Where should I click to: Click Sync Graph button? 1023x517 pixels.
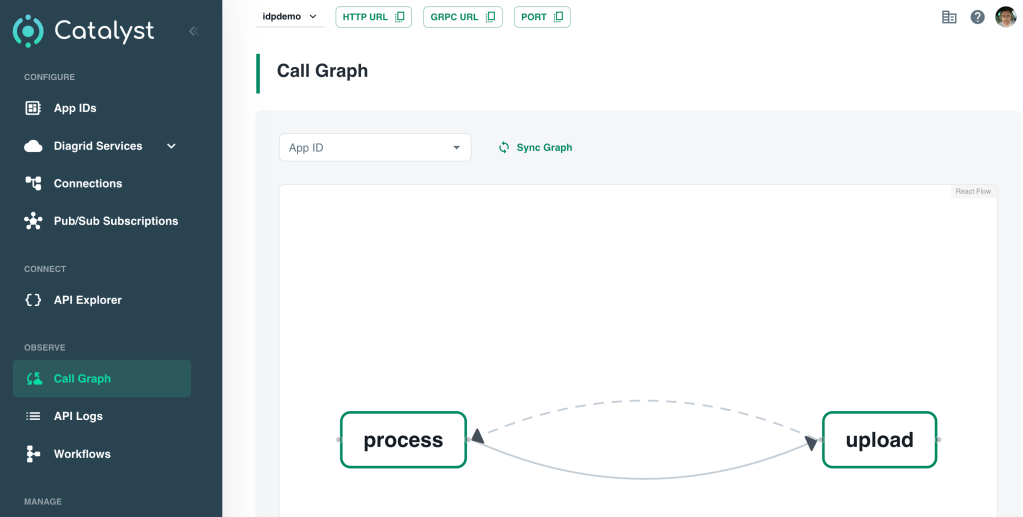pyautogui.click(x=535, y=147)
